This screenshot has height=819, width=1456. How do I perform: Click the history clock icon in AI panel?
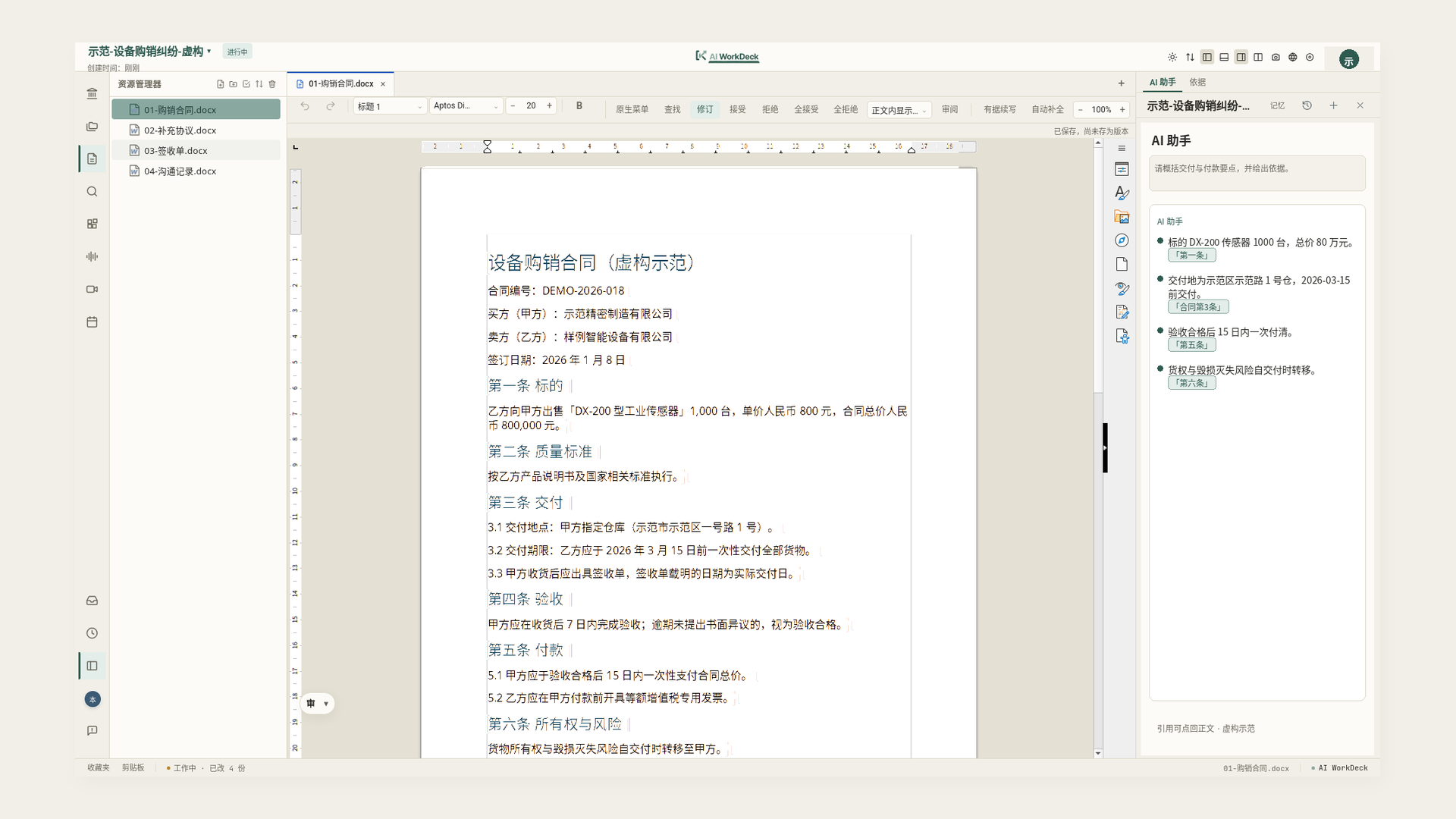click(x=1307, y=105)
